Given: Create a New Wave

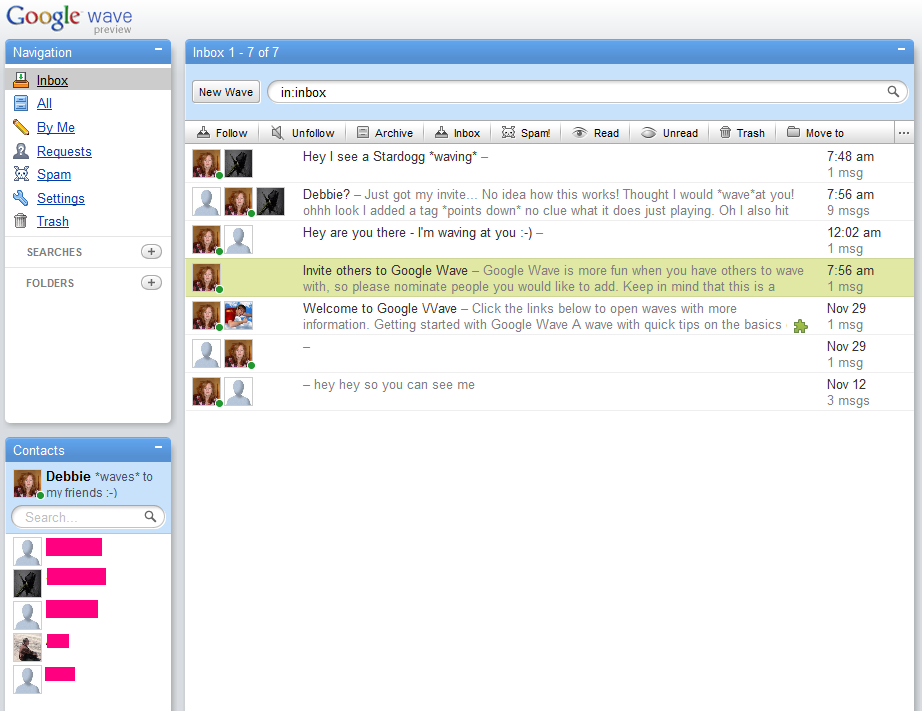Looking at the screenshot, I should [225, 92].
